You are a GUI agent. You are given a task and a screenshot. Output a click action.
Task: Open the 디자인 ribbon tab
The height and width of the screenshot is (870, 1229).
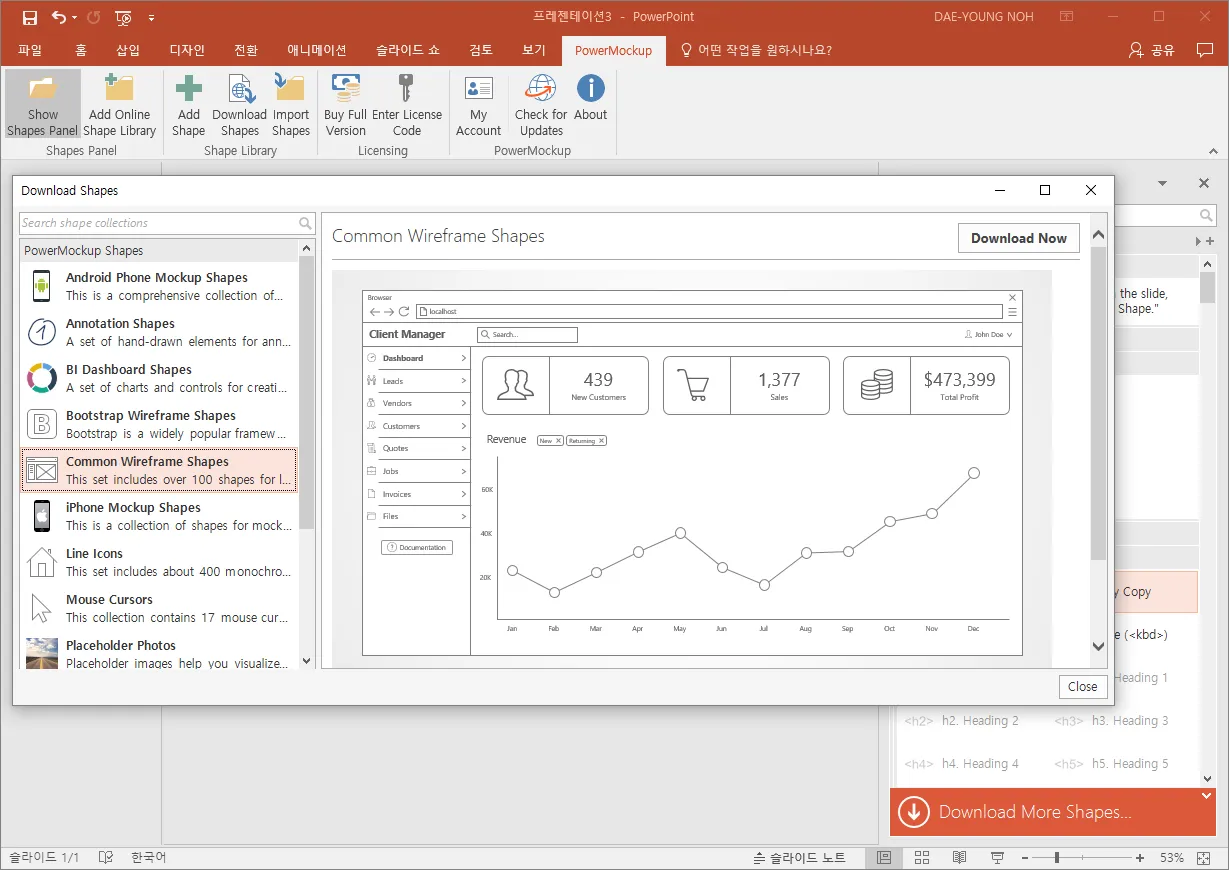pos(187,50)
